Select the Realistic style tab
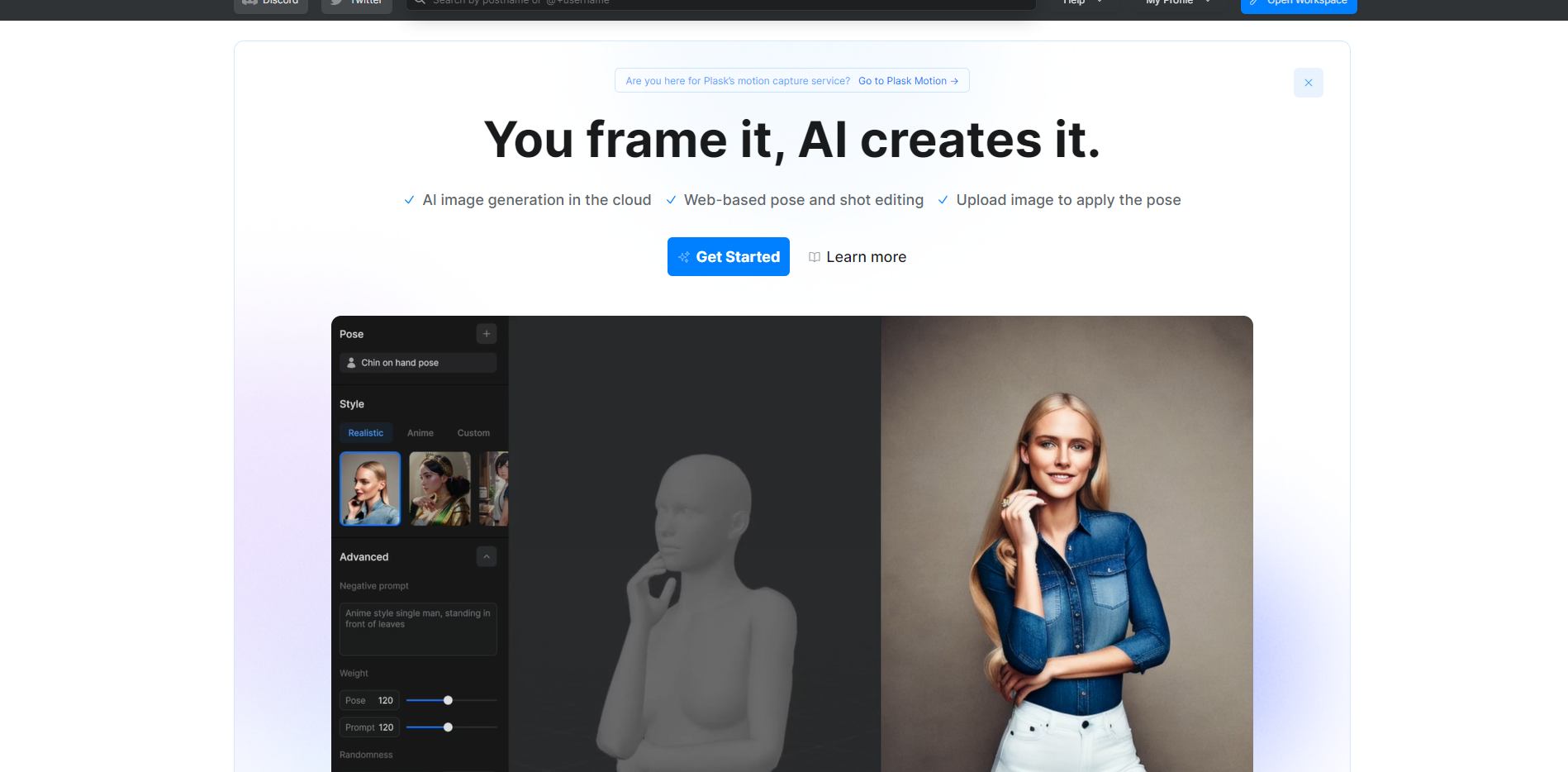Screen dimensions: 1568x772 [x=366, y=433]
